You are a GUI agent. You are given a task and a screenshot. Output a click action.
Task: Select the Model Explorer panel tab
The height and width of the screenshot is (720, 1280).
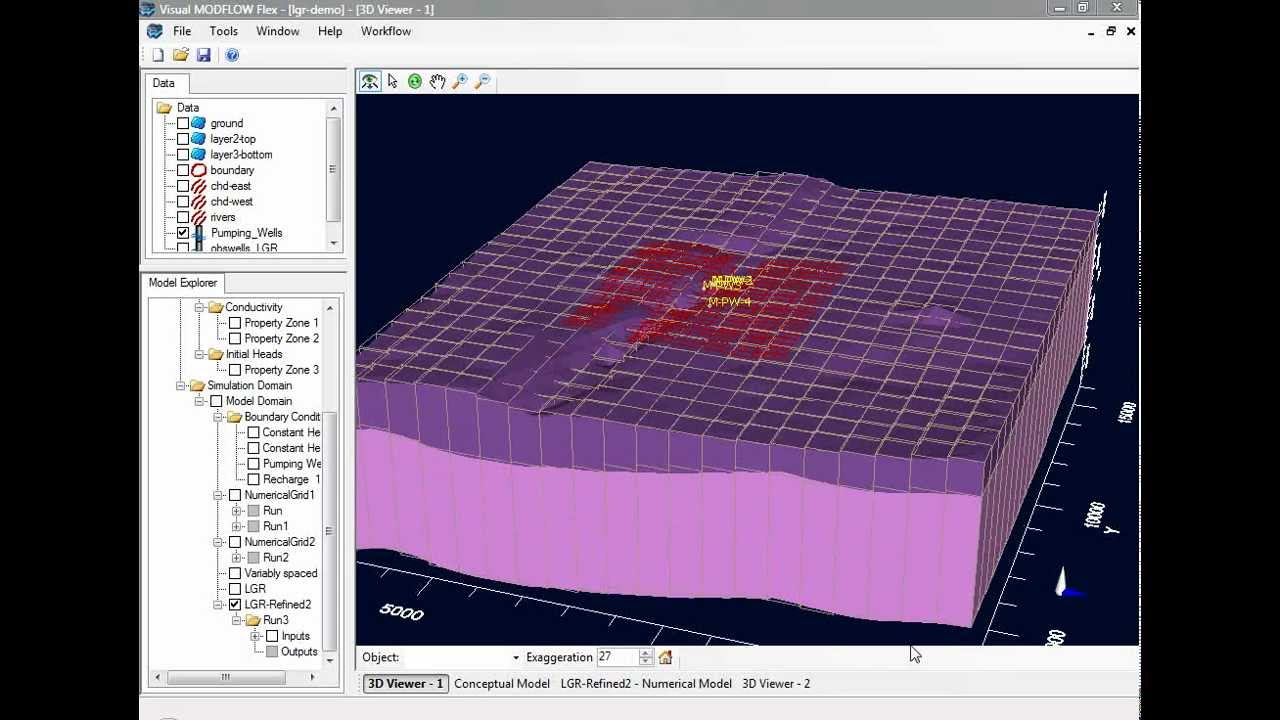[x=183, y=282]
